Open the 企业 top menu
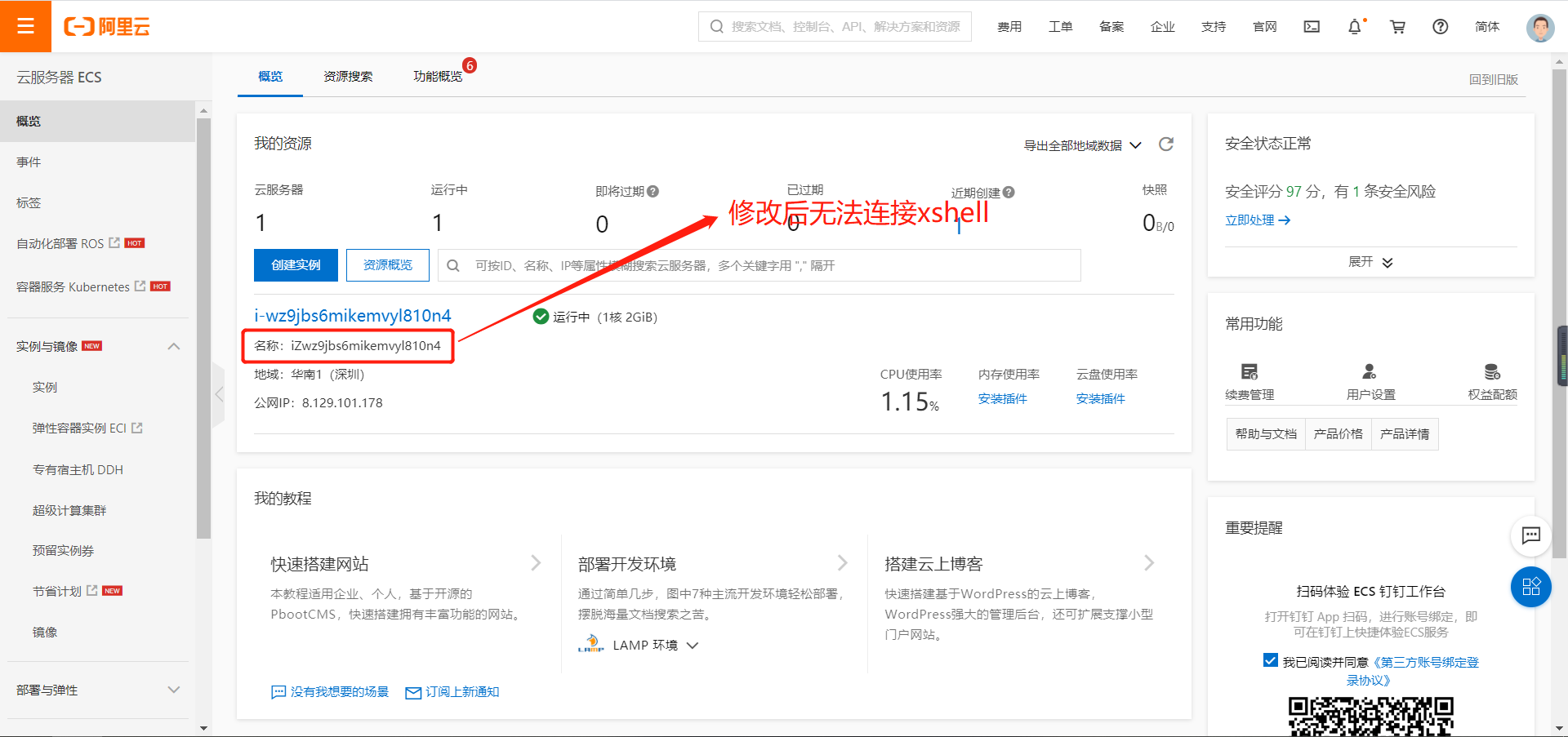The image size is (1568, 737). pos(1162,27)
